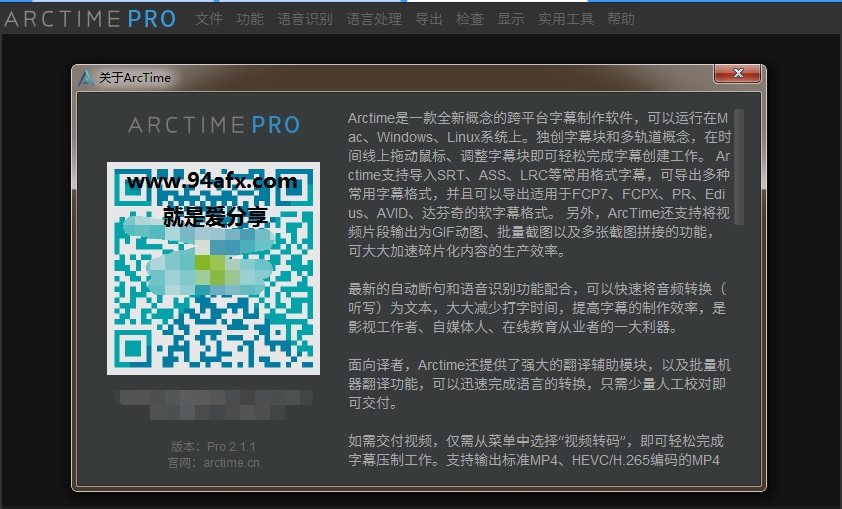Open the 文件 menu

coord(208,19)
